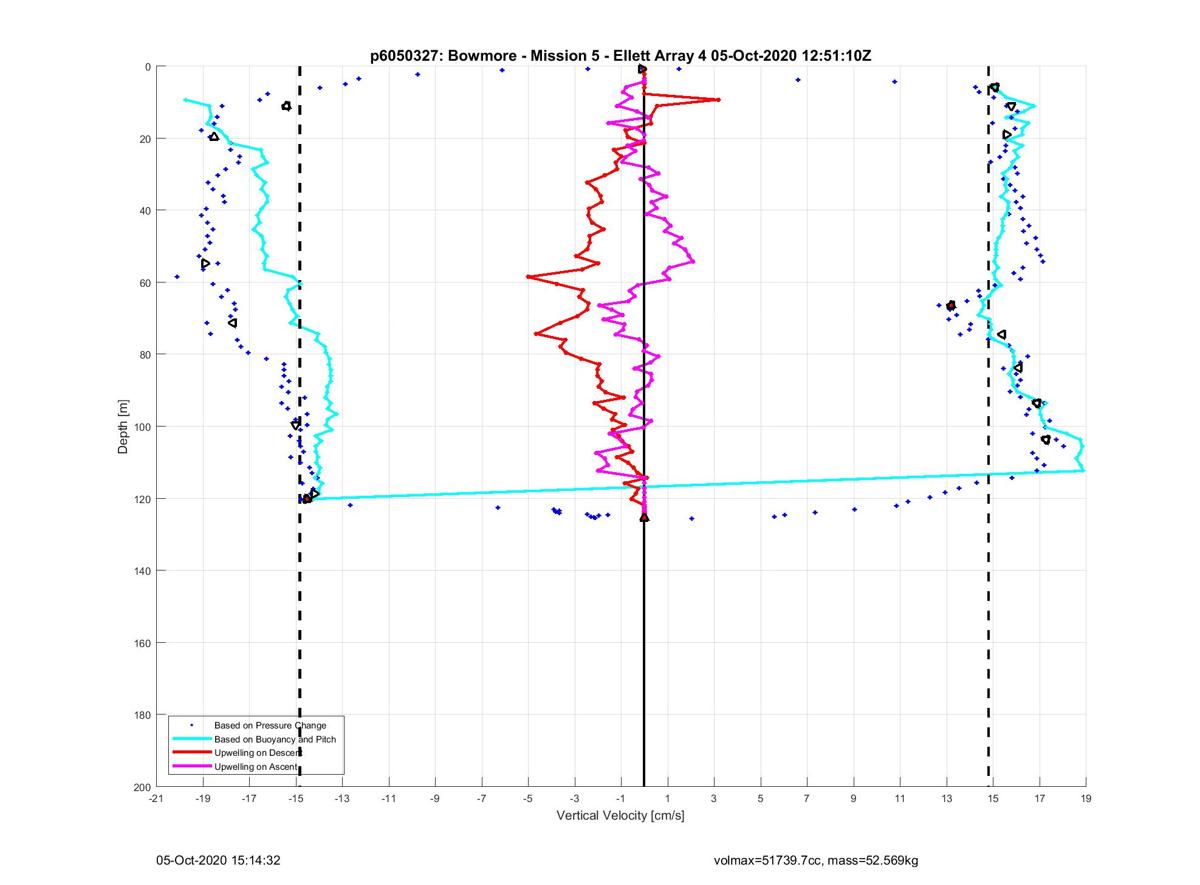Click x-axis tick label '-17'

tap(249, 799)
